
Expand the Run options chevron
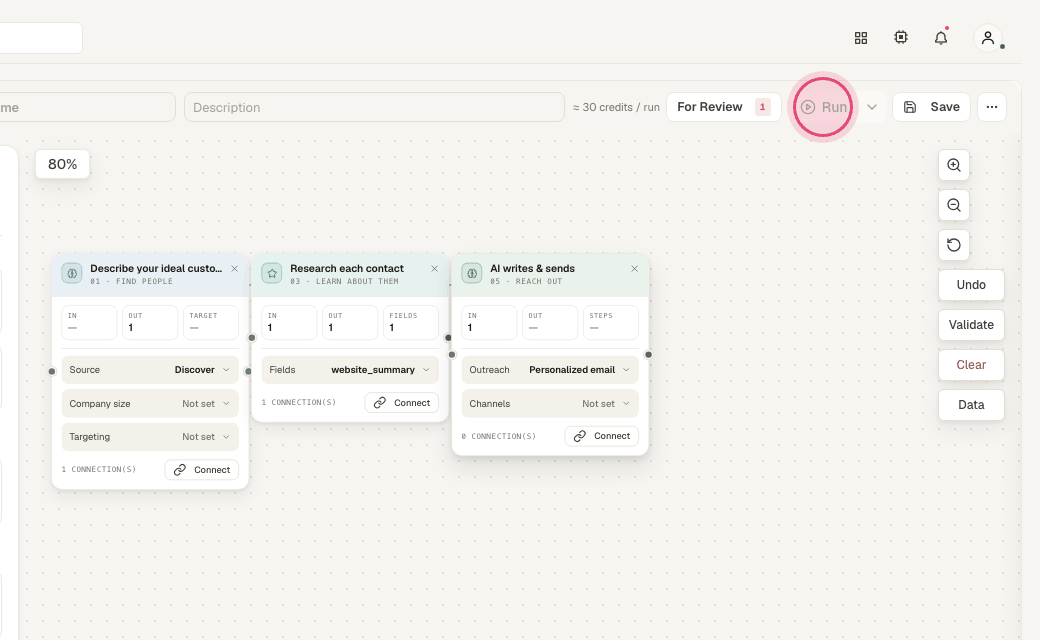pos(872,107)
